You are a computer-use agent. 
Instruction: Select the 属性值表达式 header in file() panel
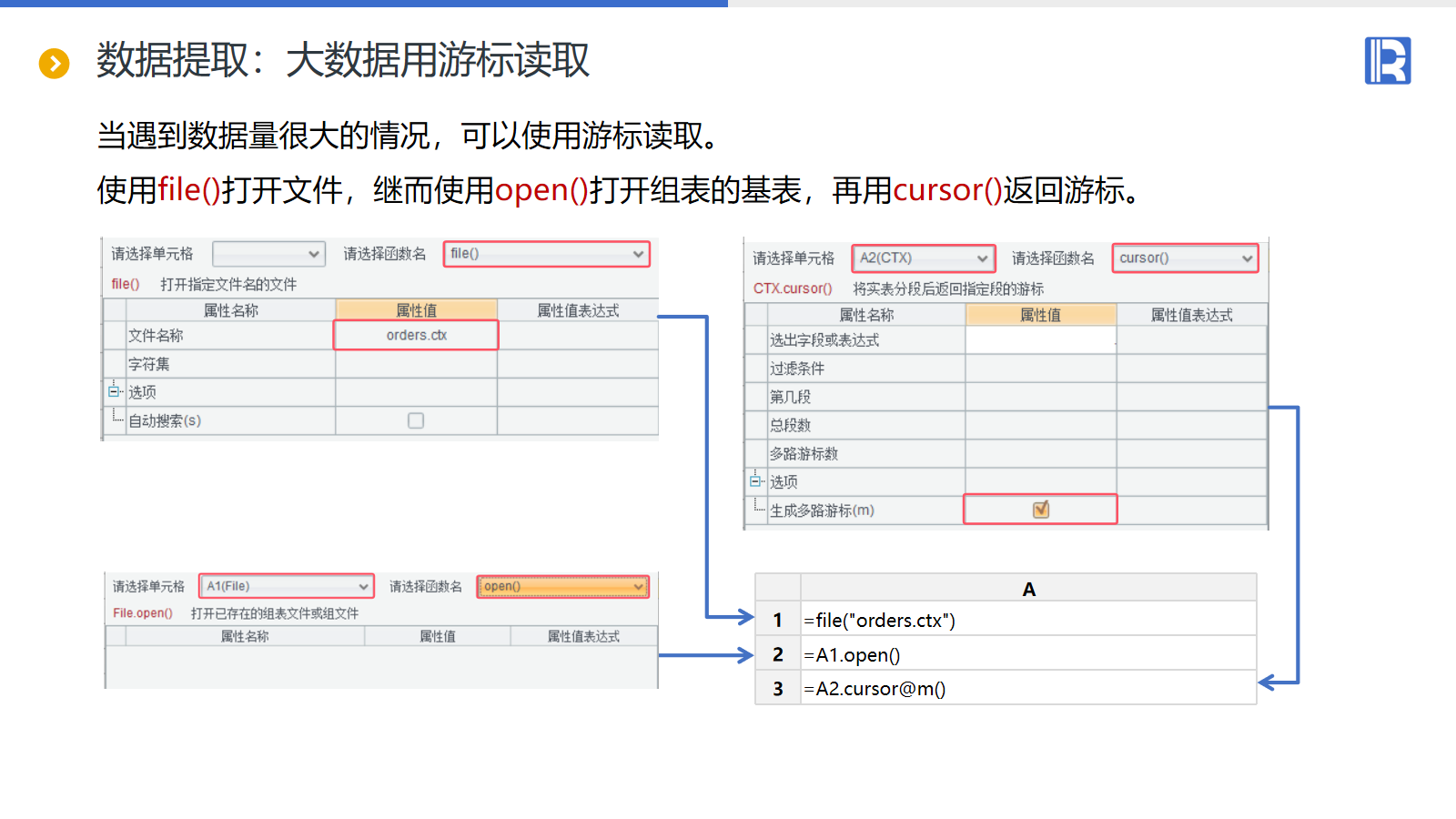[578, 310]
